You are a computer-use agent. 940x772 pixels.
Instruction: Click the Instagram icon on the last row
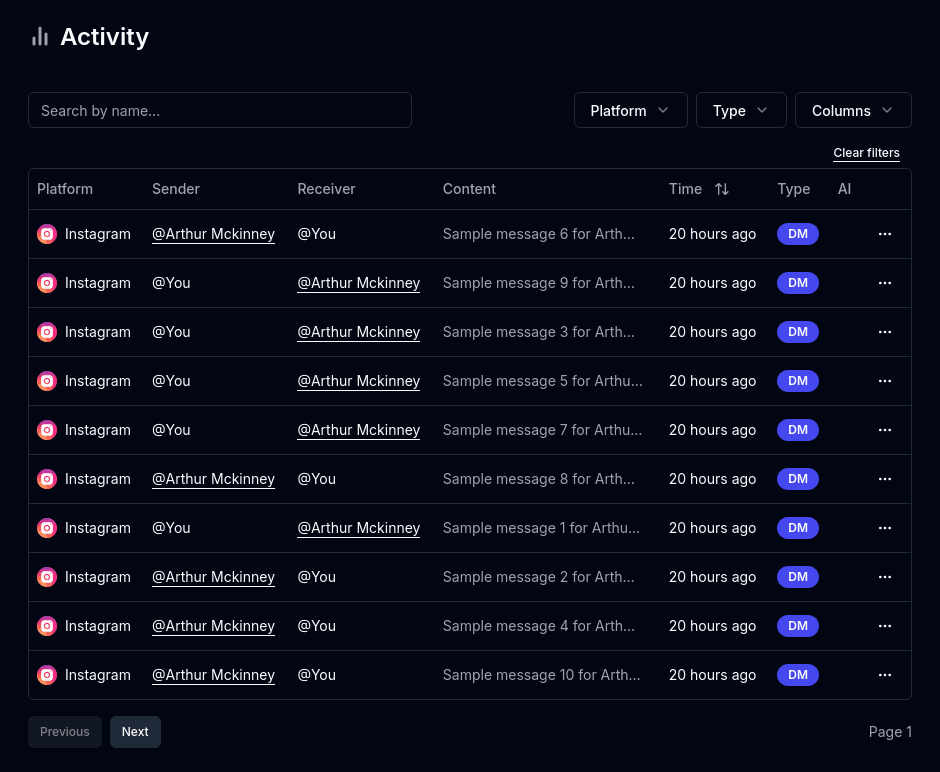pos(47,675)
